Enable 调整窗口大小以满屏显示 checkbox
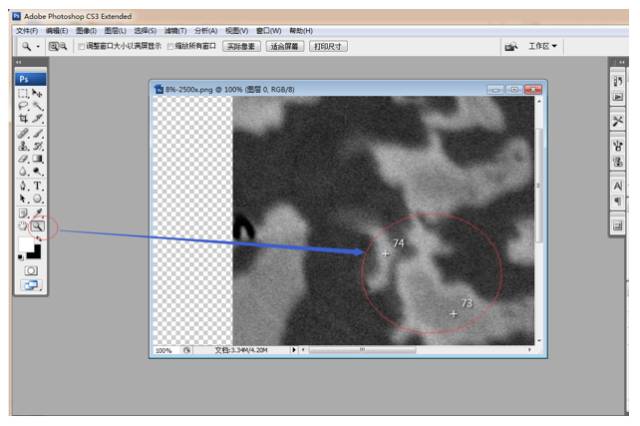The width and height of the screenshot is (640, 426). tap(81, 46)
